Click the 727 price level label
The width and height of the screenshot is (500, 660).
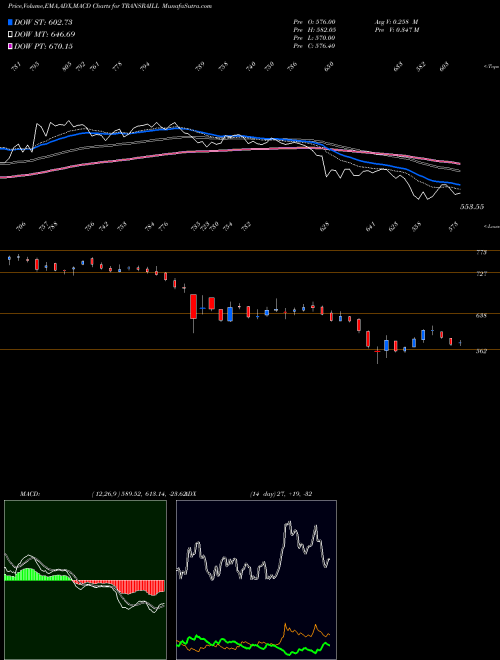click(481, 274)
